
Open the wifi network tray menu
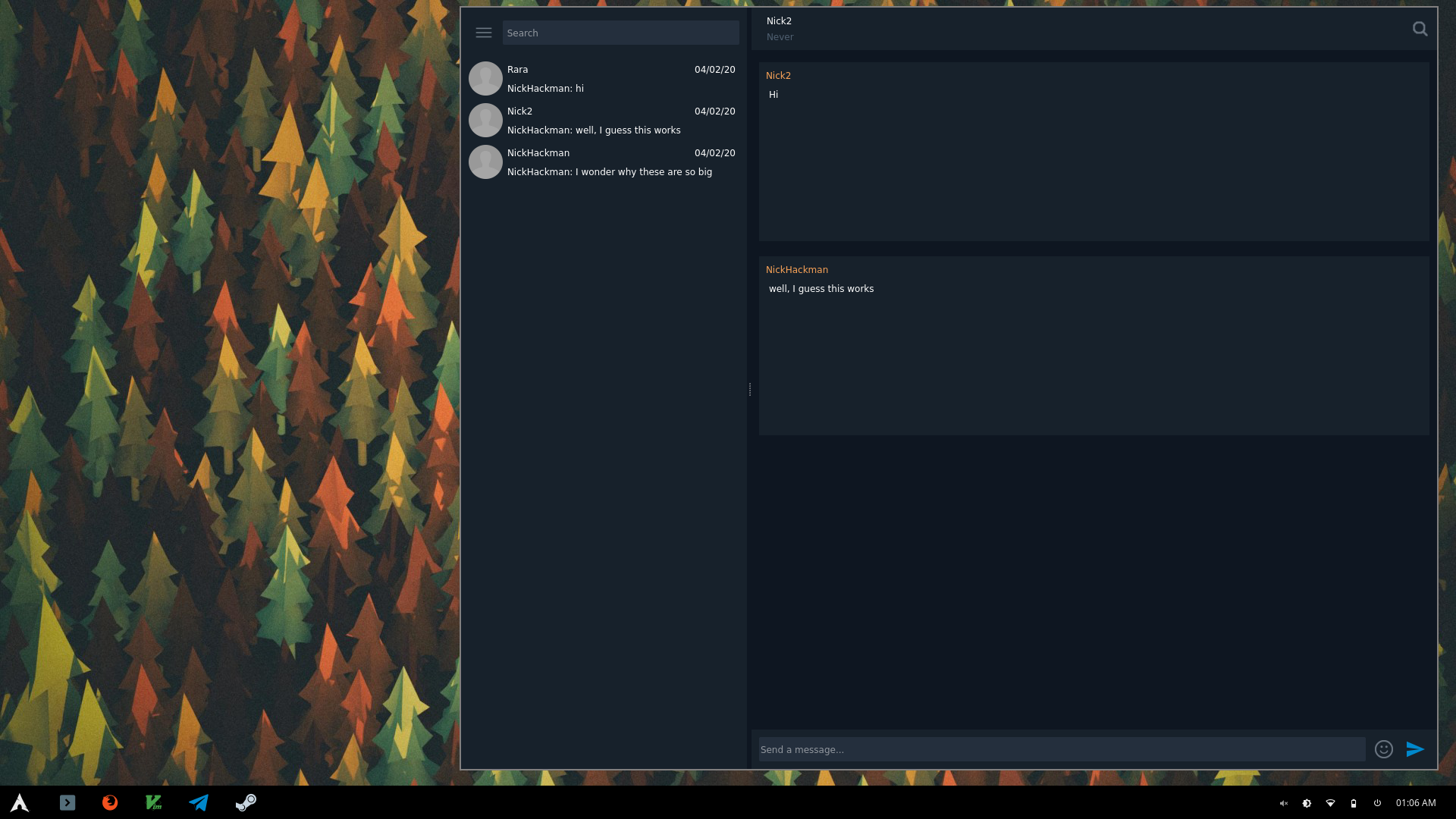(1330, 803)
